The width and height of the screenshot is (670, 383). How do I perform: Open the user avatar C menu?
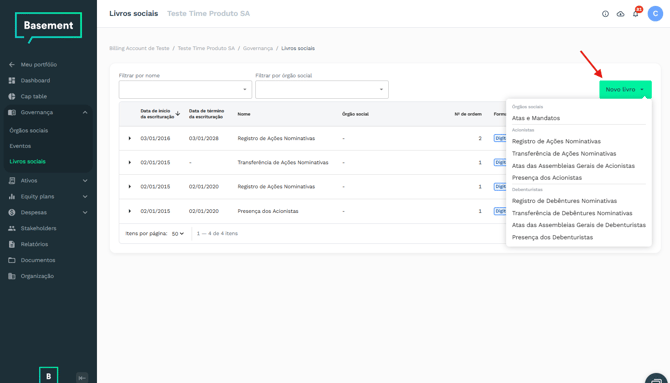coord(655,14)
